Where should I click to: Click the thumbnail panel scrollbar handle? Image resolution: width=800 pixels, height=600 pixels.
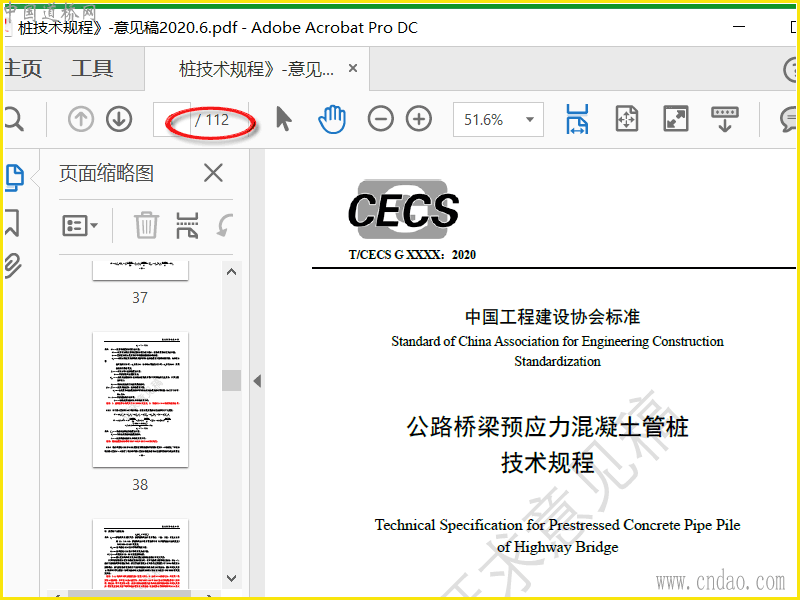[x=231, y=380]
